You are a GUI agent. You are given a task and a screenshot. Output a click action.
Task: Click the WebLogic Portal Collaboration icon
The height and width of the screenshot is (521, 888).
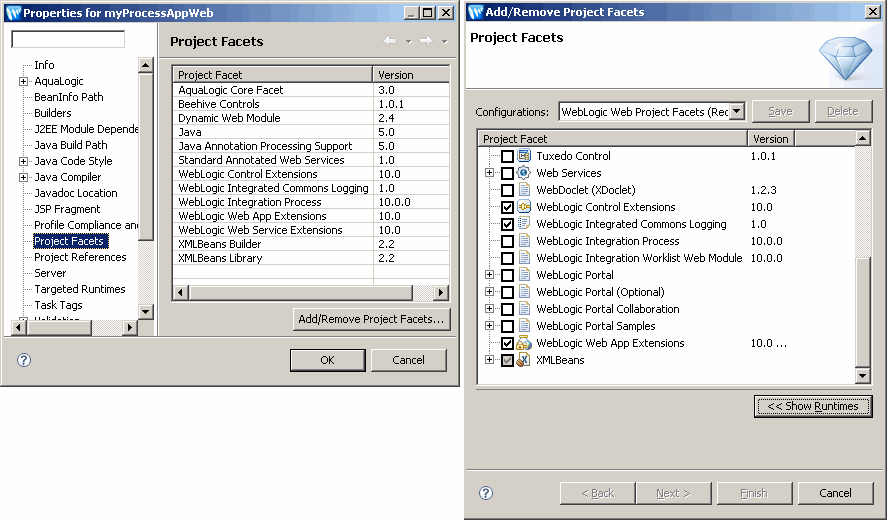click(524, 309)
